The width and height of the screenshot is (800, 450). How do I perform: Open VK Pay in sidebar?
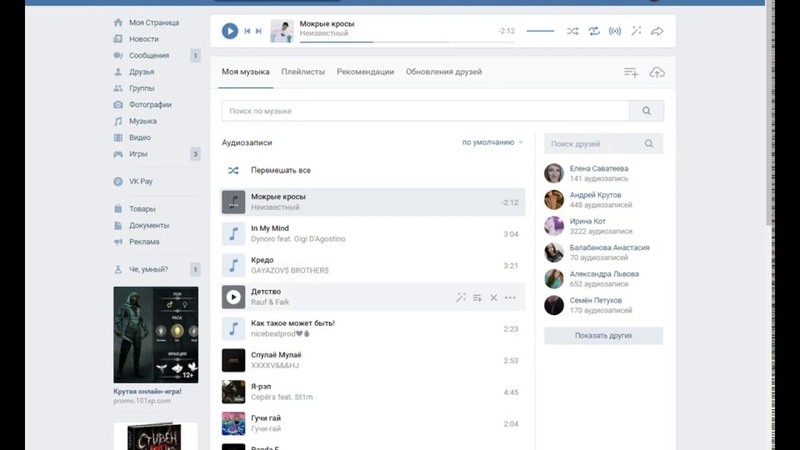click(141, 181)
